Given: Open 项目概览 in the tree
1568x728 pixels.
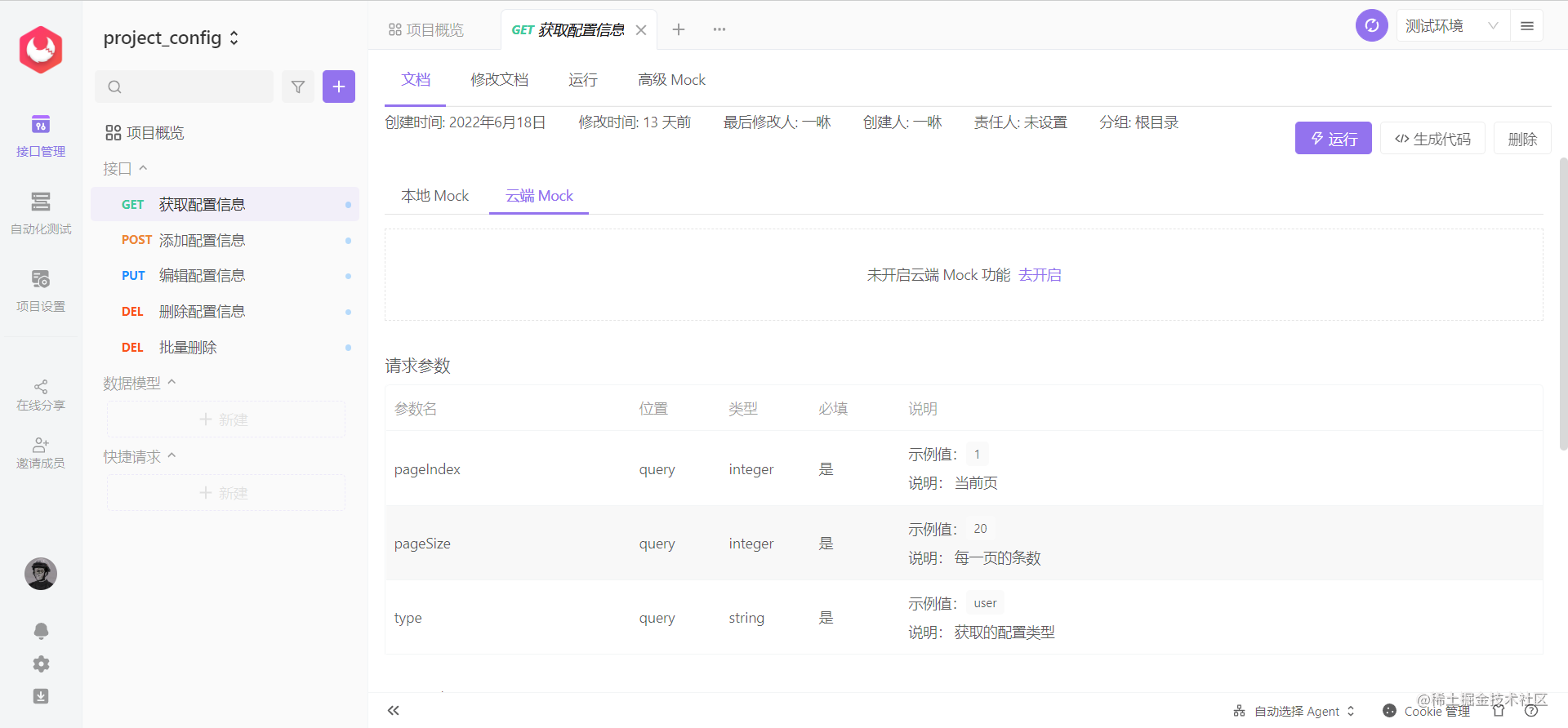Looking at the screenshot, I should (x=145, y=133).
